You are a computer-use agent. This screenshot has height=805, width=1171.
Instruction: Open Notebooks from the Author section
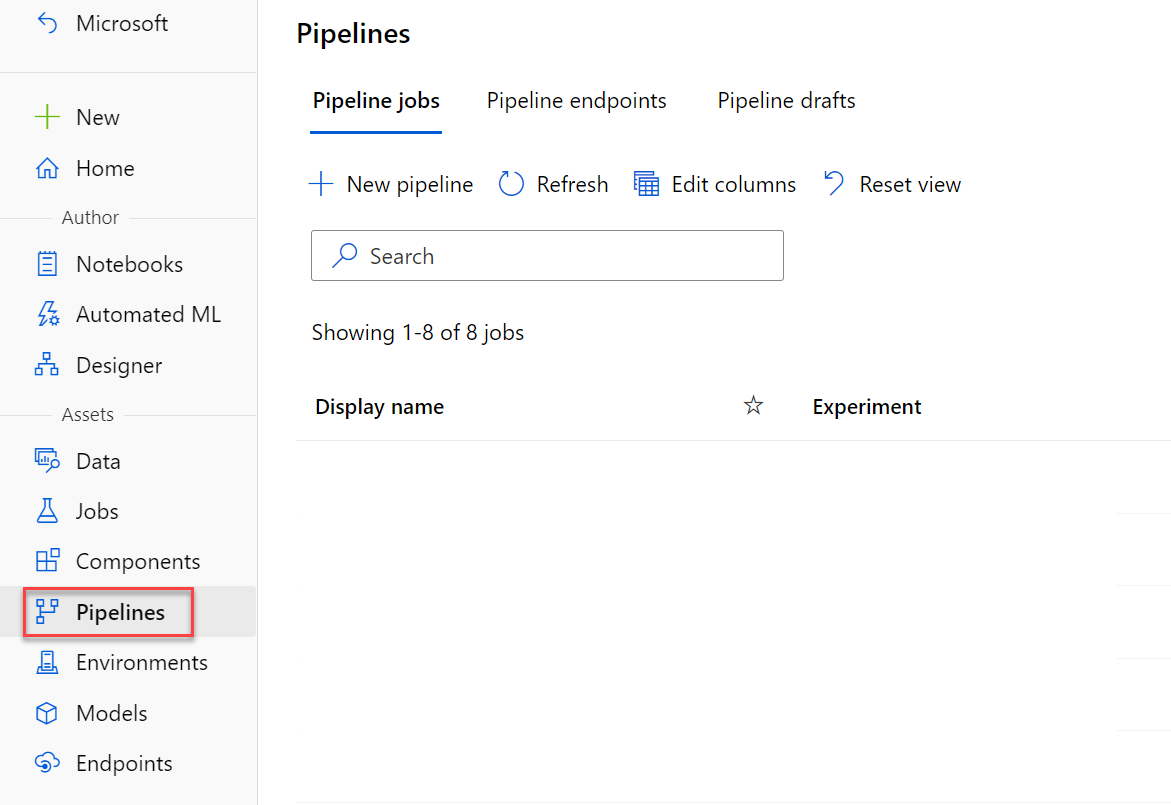coord(129,264)
